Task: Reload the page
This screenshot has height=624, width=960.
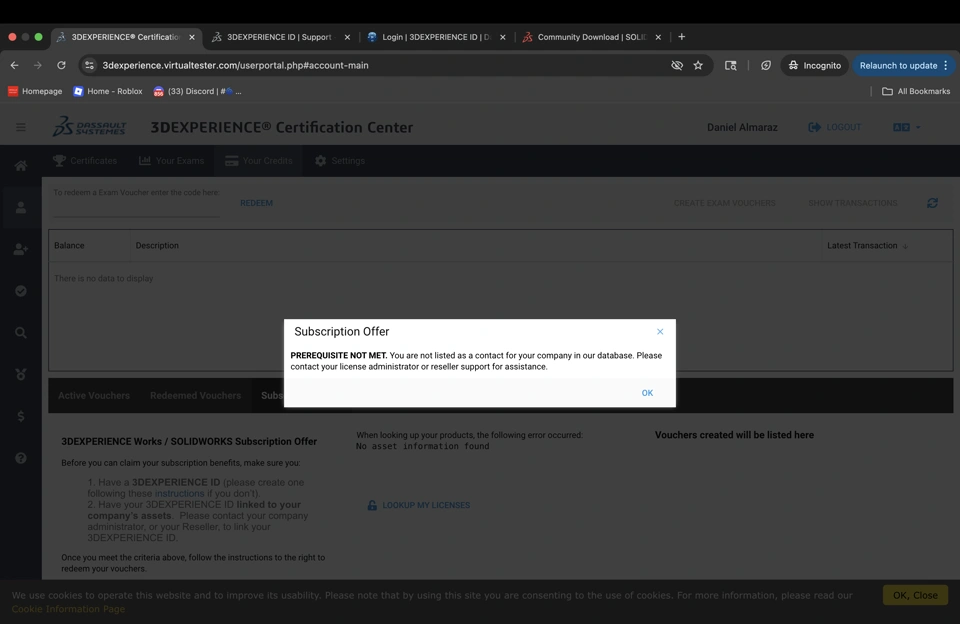Action: click(61, 66)
